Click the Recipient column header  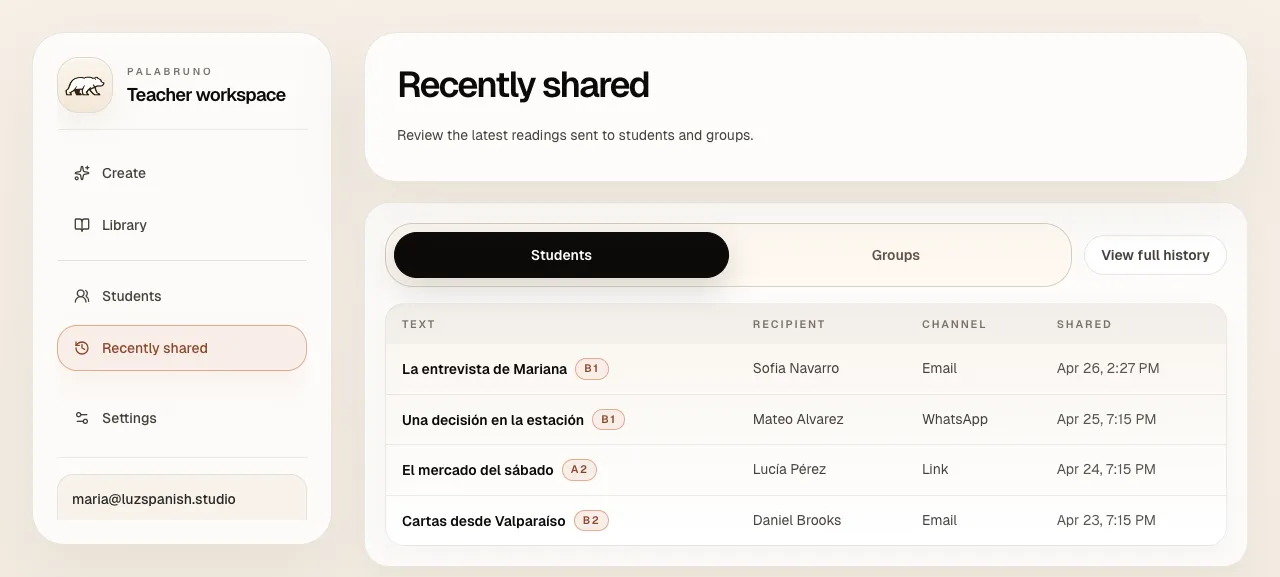(789, 324)
